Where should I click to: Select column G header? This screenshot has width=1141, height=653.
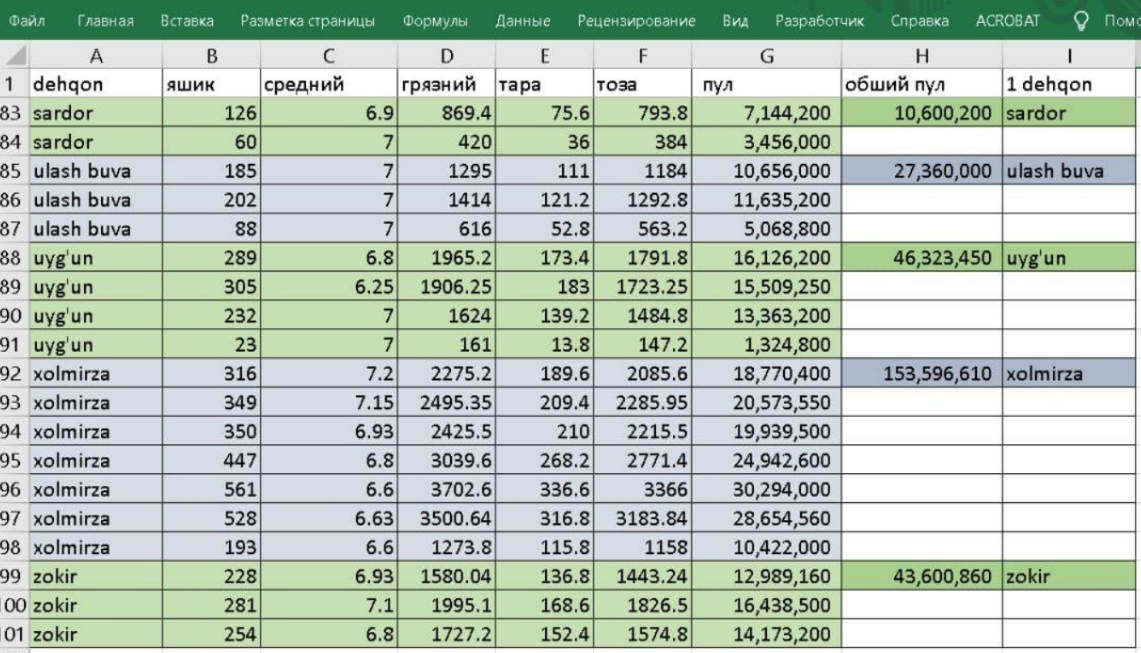[766, 55]
